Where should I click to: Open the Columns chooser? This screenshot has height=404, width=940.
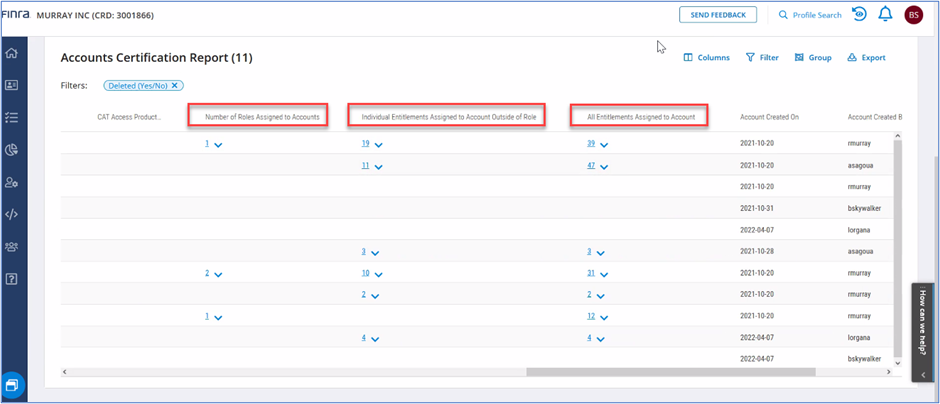pyautogui.click(x=706, y=58)
